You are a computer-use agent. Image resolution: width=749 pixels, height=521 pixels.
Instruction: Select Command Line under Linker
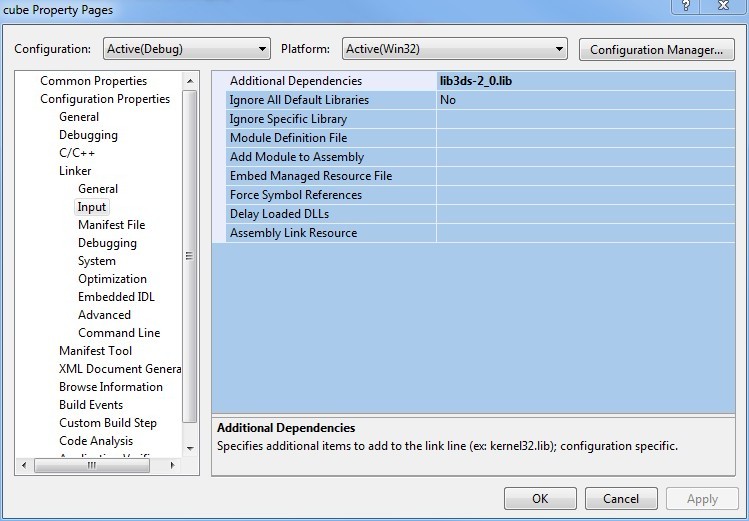pos(119,333)
